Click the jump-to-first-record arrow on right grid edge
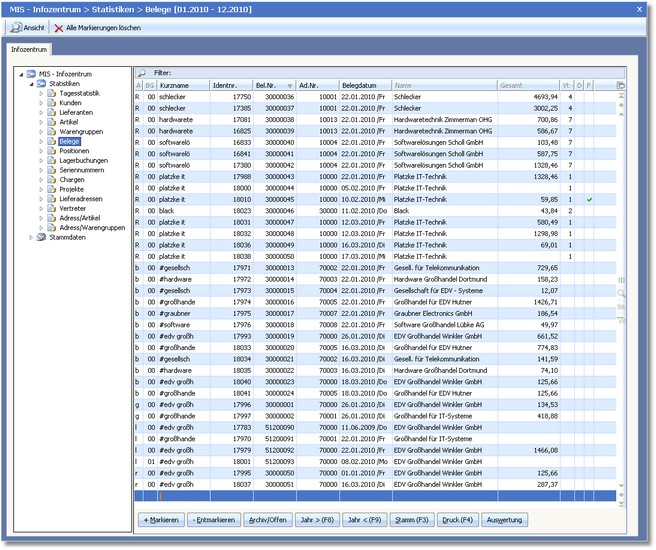 (621, 97)
